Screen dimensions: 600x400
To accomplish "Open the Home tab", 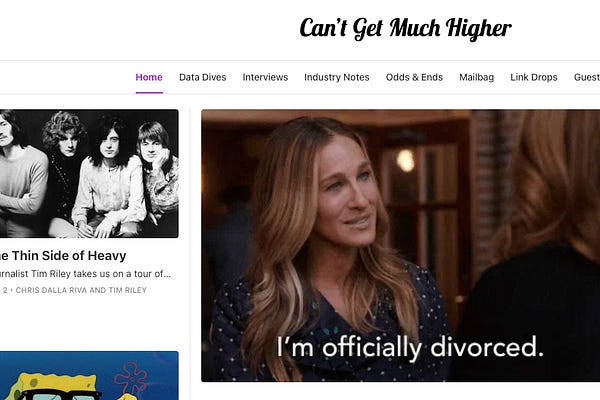I will [149, 77].
